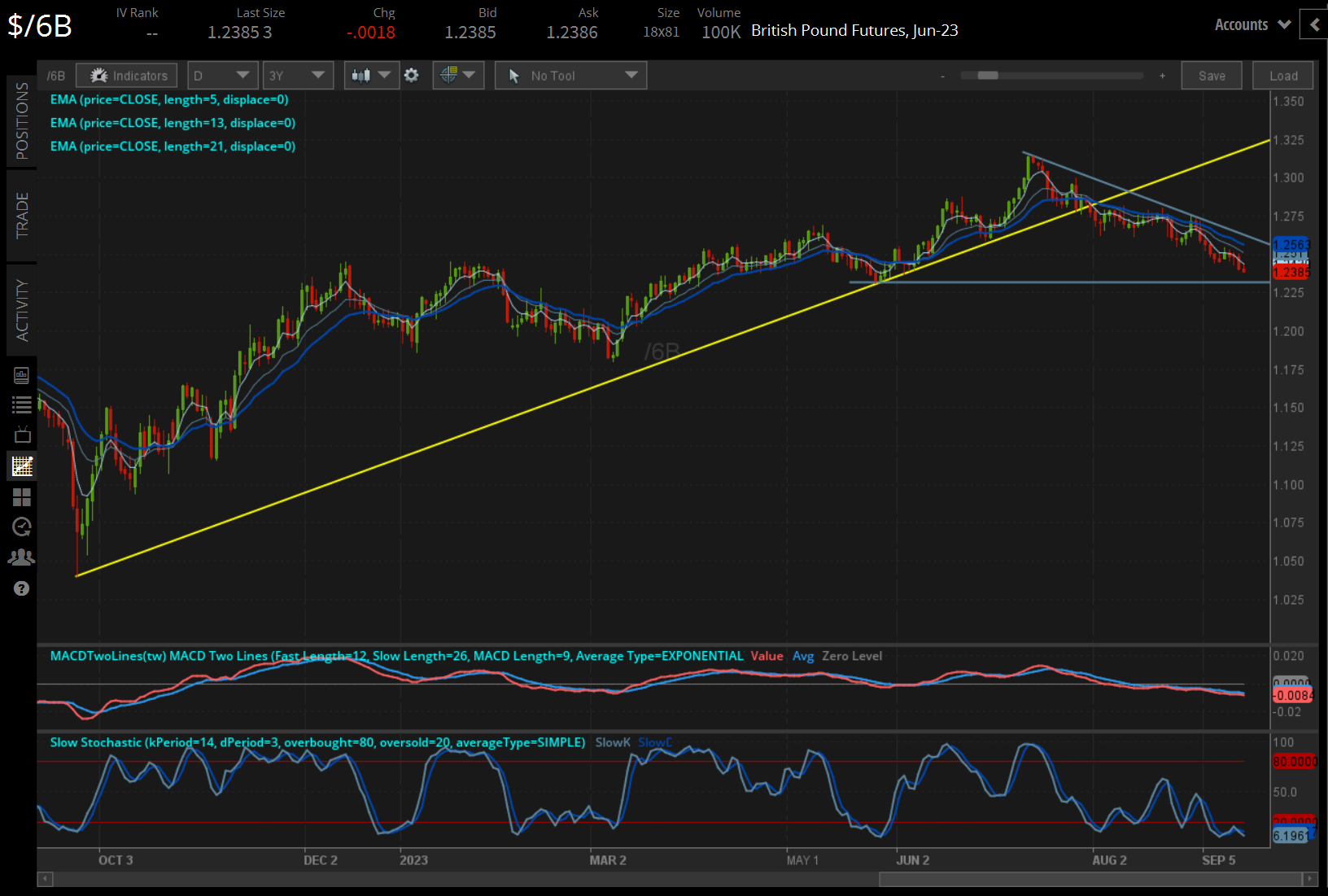The image size is (1328, 896).
Task: Open the dashboard grid icon
Action: [21, 496]
